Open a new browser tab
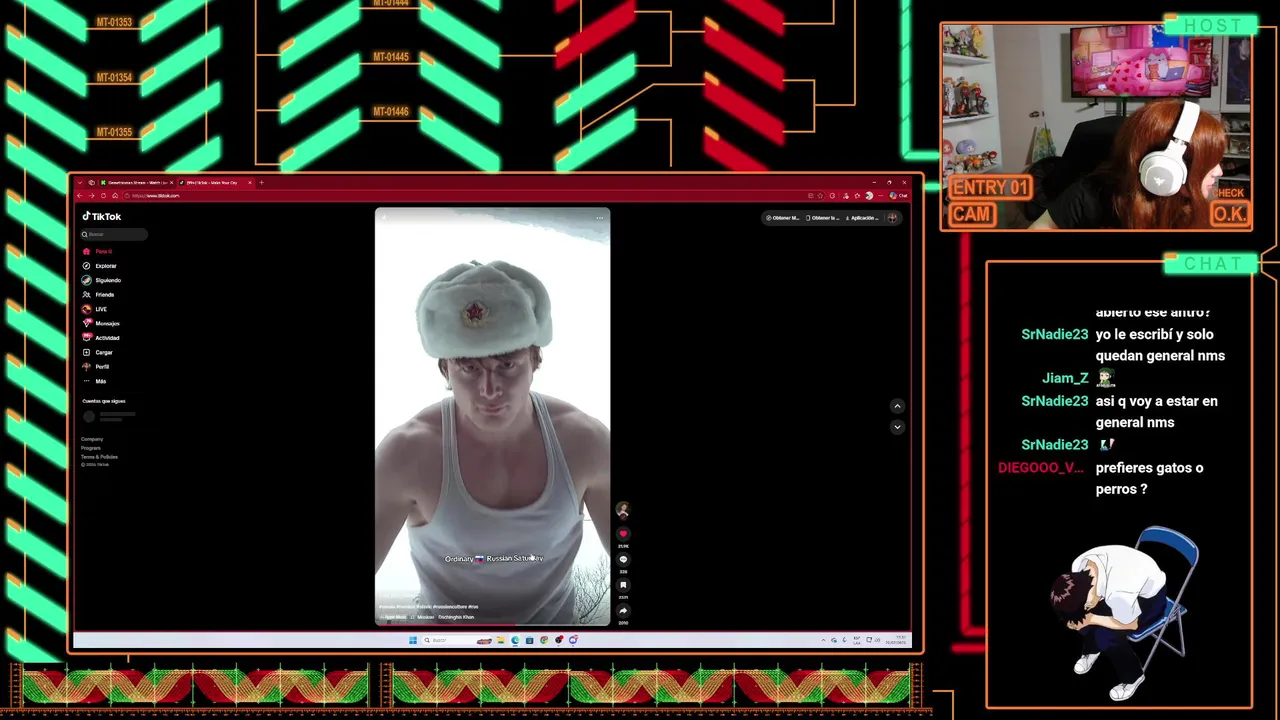Screen dimensions: 1280x720 pyautogui.click(x=262, y=182)
